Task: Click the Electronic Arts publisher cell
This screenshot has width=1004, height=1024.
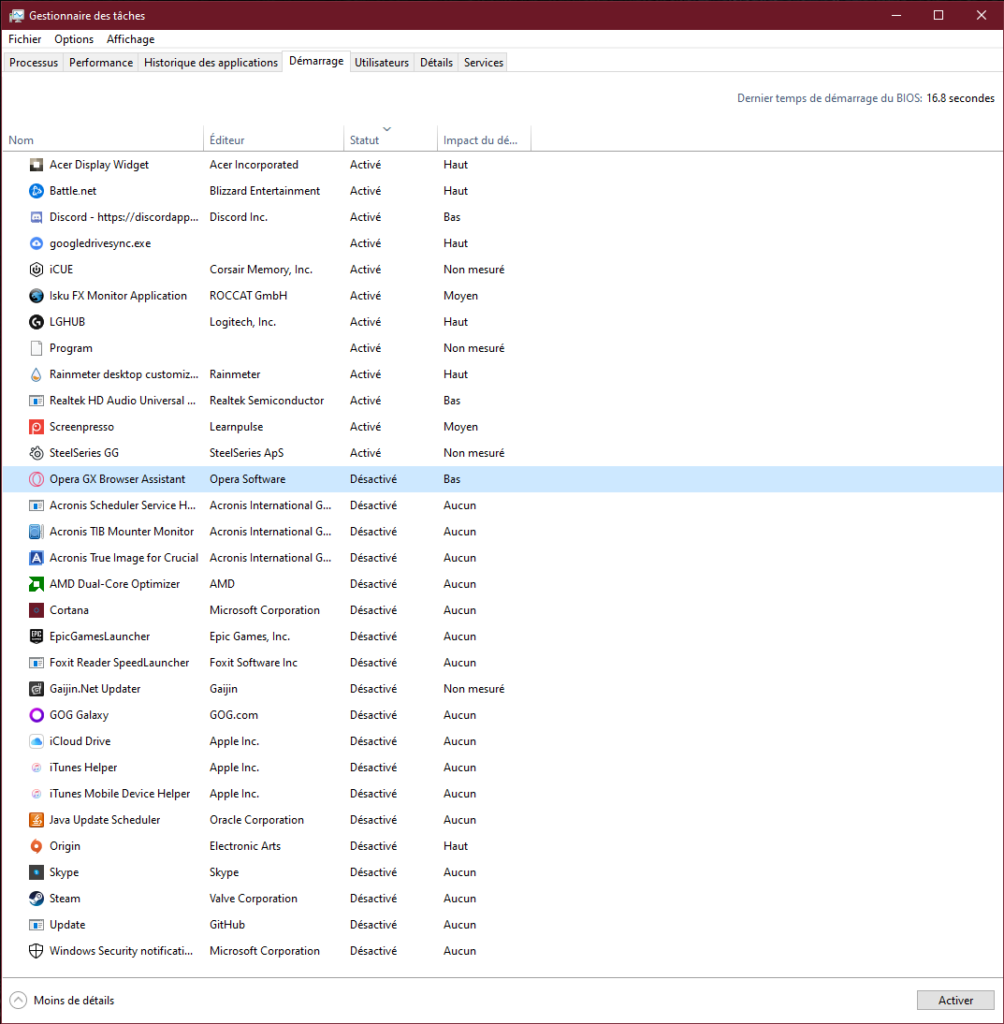Action: click(245, 846)
